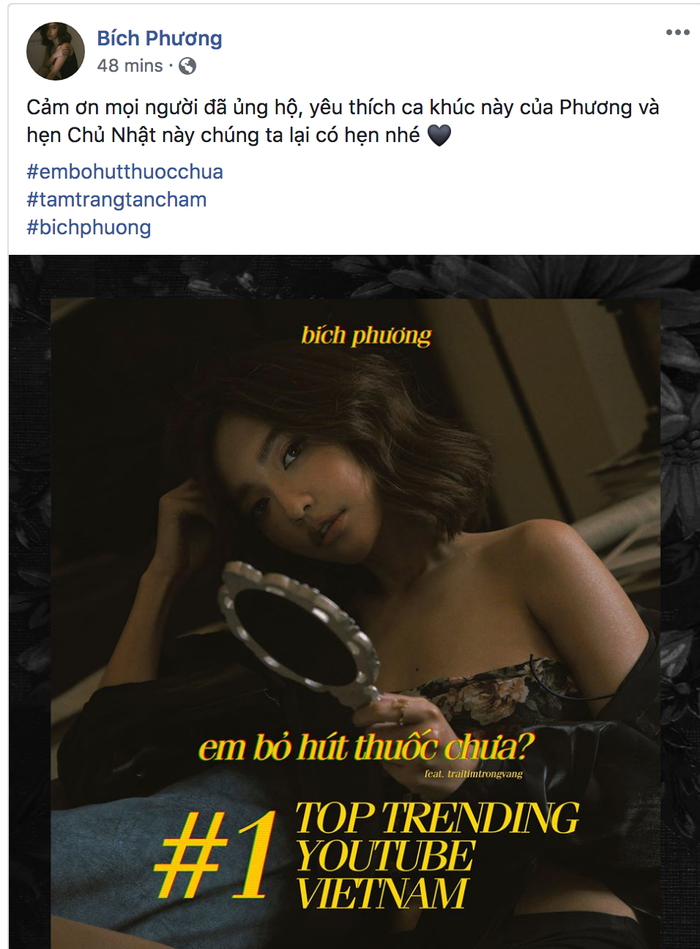
Task: Click the caption starting 'Cảm ơn mọi người'
Action: pyautogui.click(x=343, y=121)
